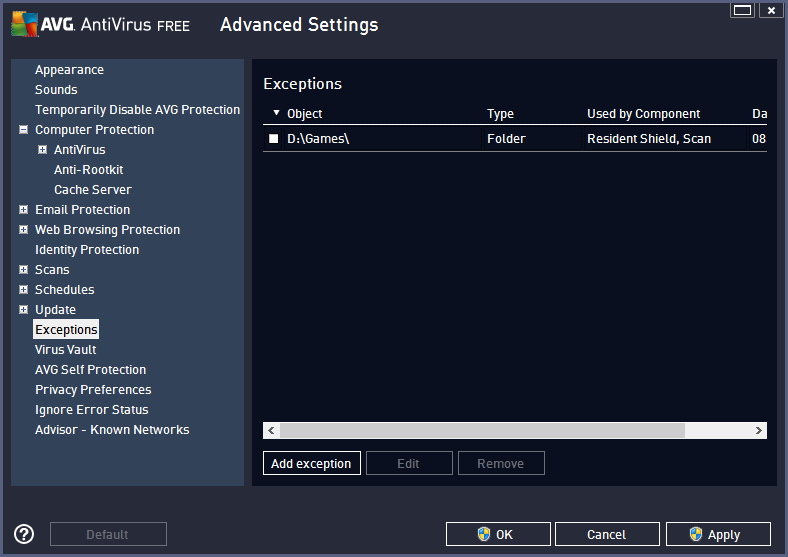Screen dimensions: 788x557
Task: Click the horizontal scrollbar thumb
Action: coord(482,430)
